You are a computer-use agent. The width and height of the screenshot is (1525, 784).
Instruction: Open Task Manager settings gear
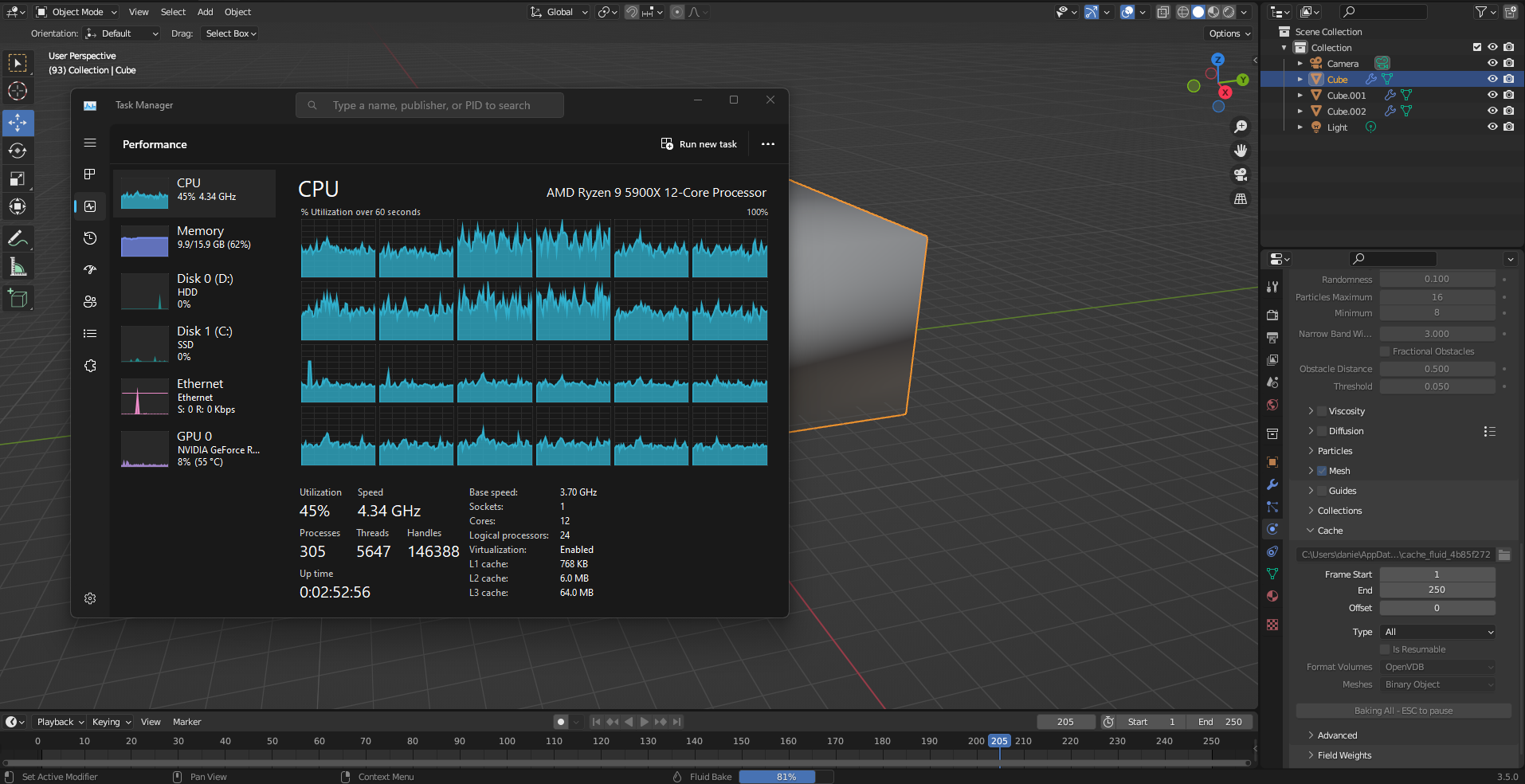[x=90, y=598]
